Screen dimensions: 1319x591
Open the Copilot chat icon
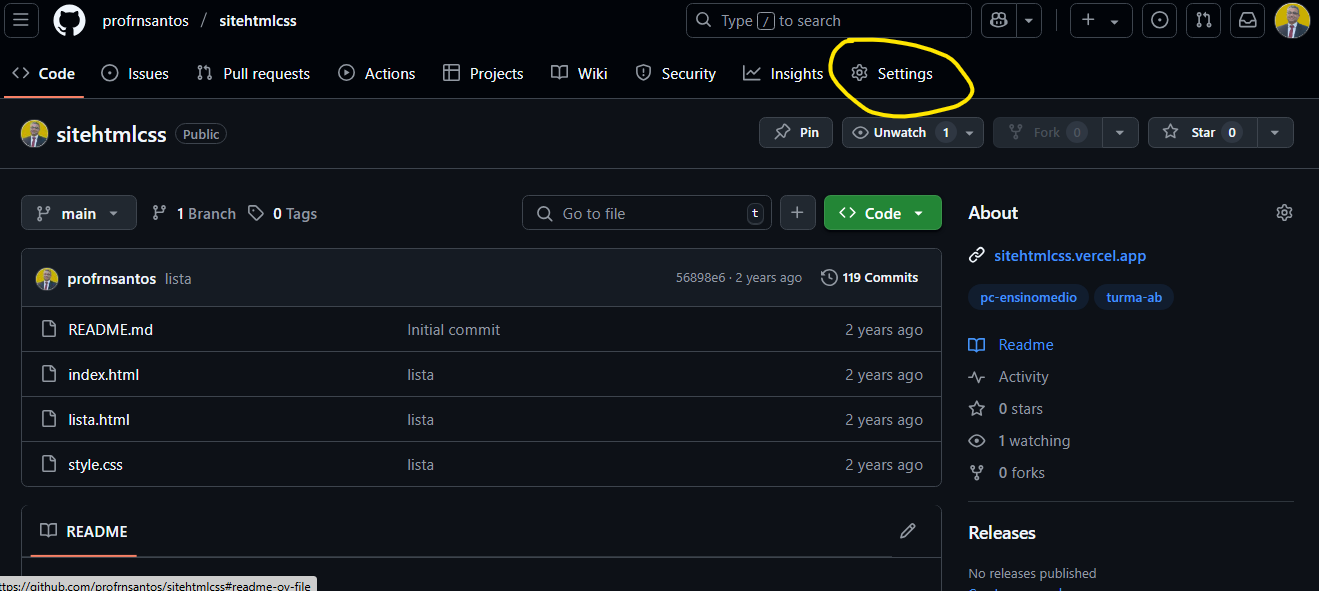point(997,20)
